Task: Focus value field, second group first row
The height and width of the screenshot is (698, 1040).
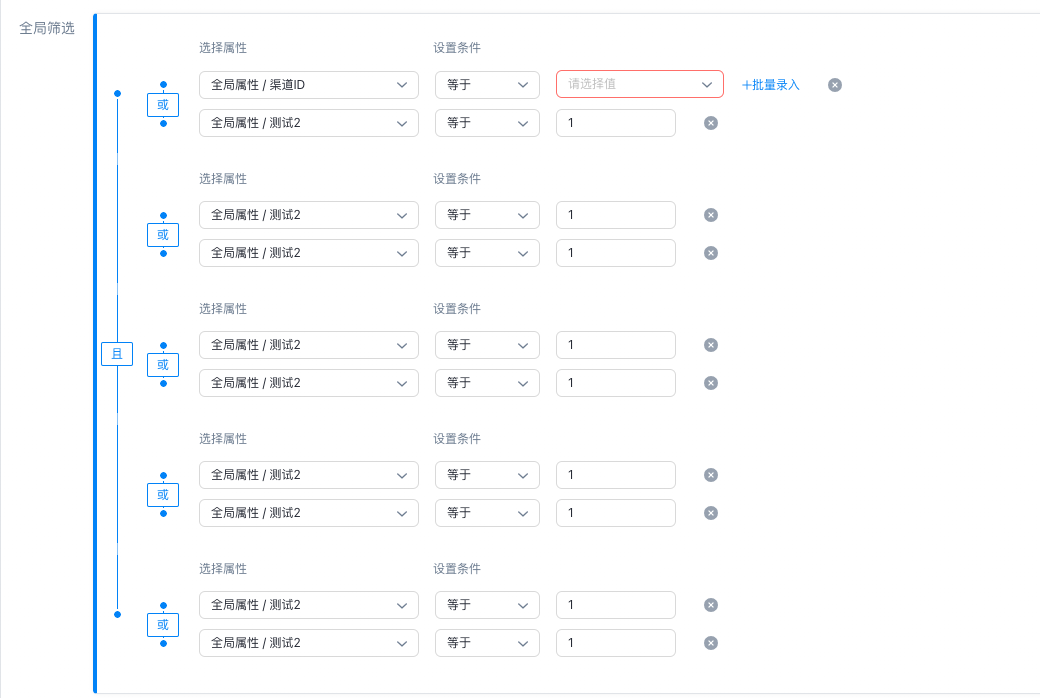Action: (x=616, y=215)
